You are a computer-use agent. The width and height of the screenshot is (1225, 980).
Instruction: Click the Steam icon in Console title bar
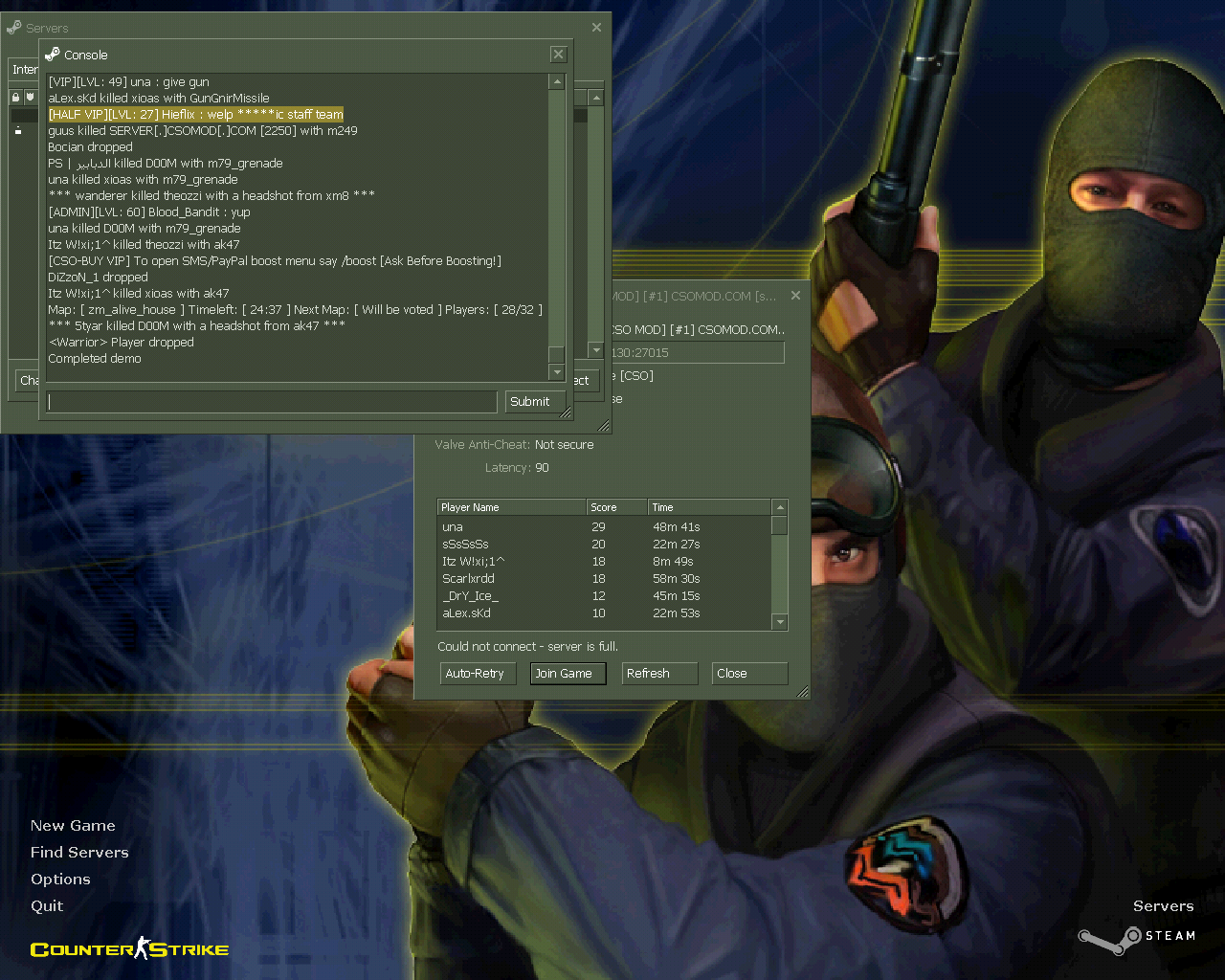pos(53,55)
